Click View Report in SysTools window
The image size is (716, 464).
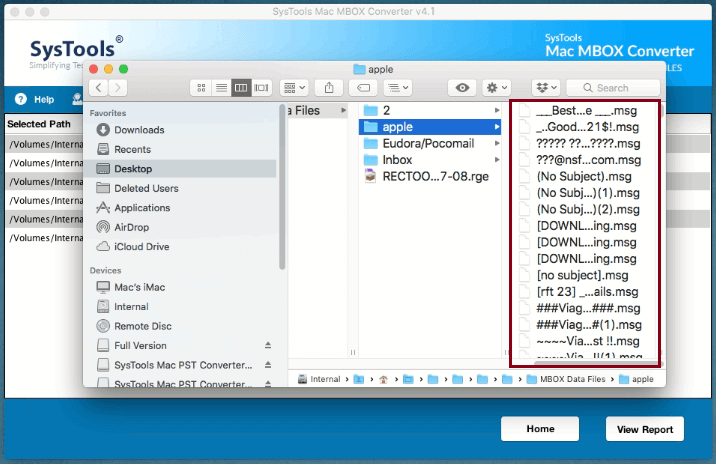[x=645, y=429]
